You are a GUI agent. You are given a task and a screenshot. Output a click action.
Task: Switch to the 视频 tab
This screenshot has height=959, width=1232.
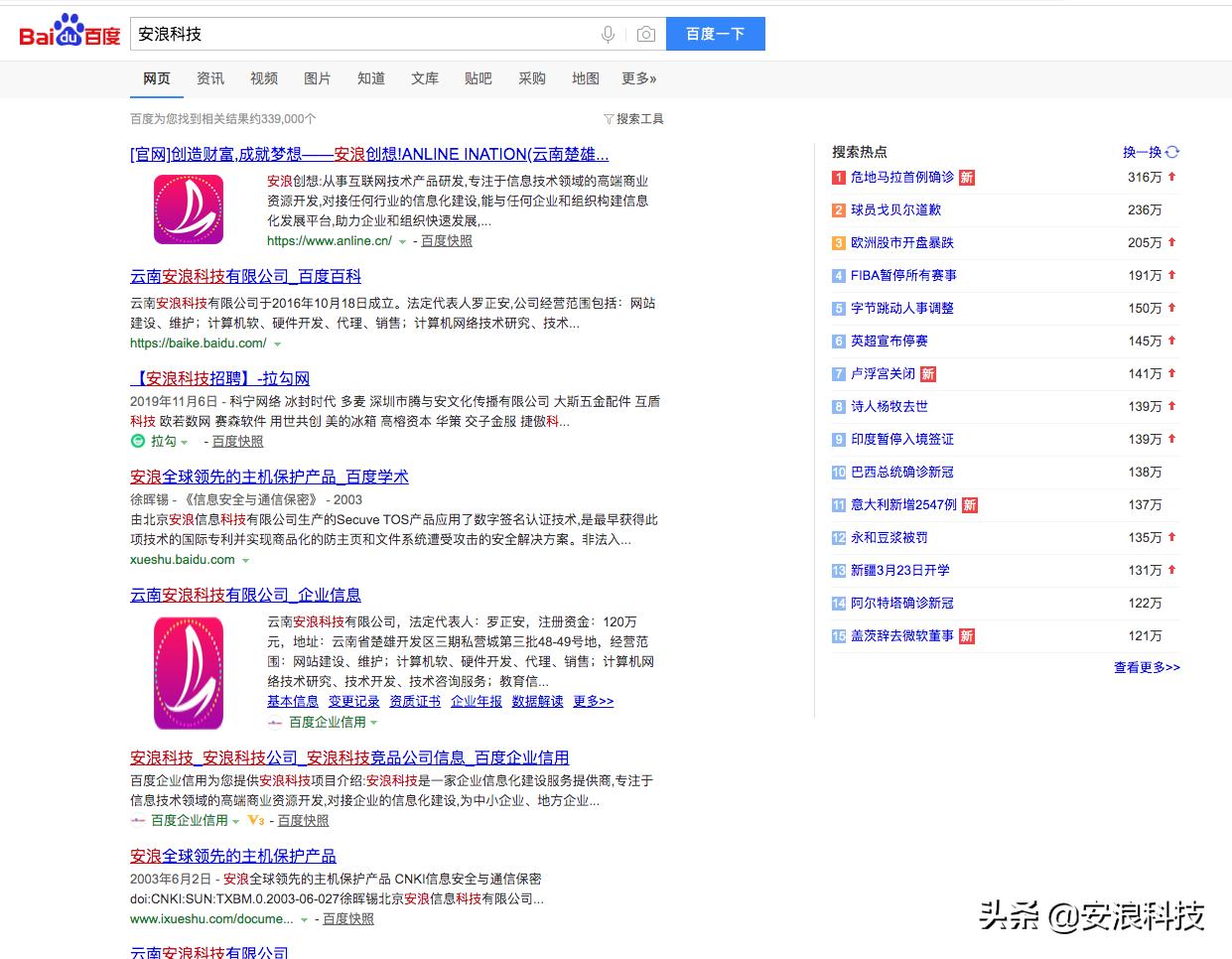(263, 78)
